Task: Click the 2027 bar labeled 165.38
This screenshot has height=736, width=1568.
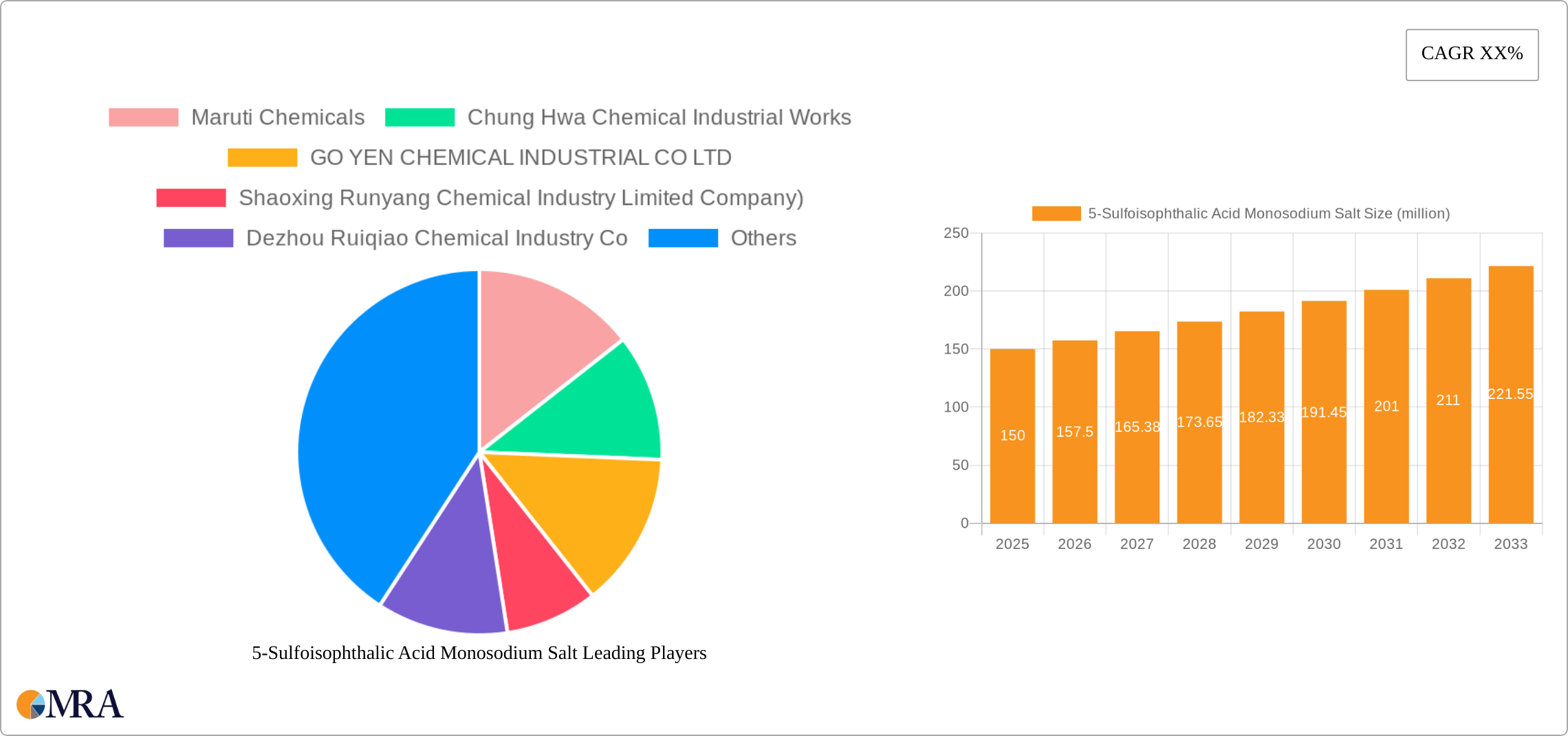Action: (1137, 427)
